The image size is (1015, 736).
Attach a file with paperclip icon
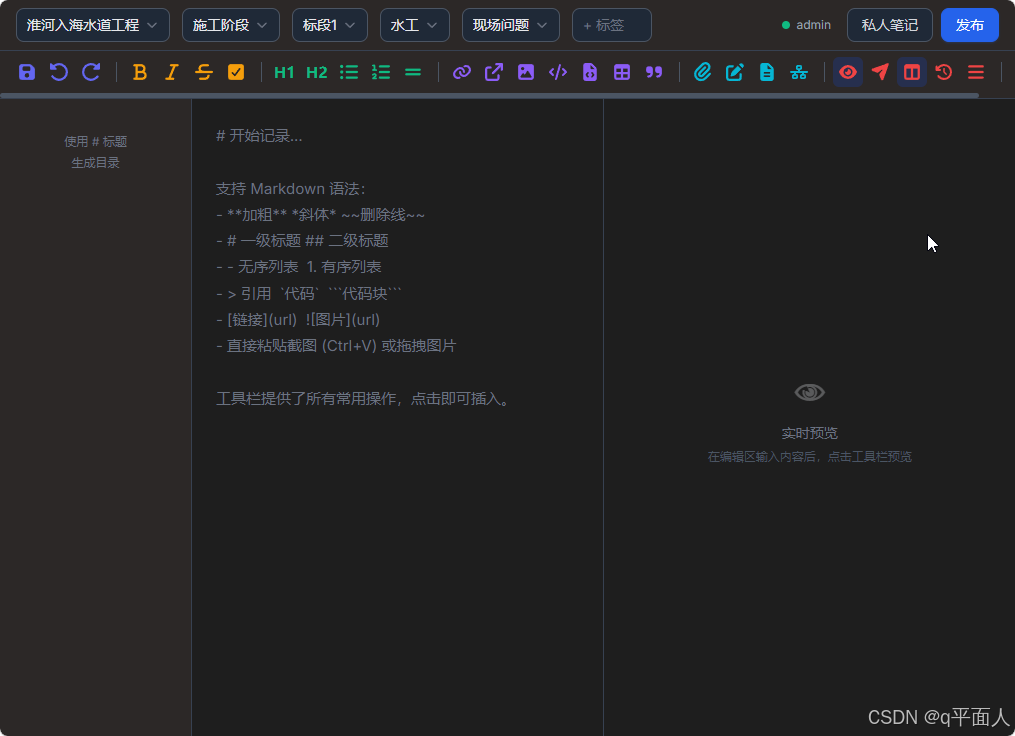(702, 72)
